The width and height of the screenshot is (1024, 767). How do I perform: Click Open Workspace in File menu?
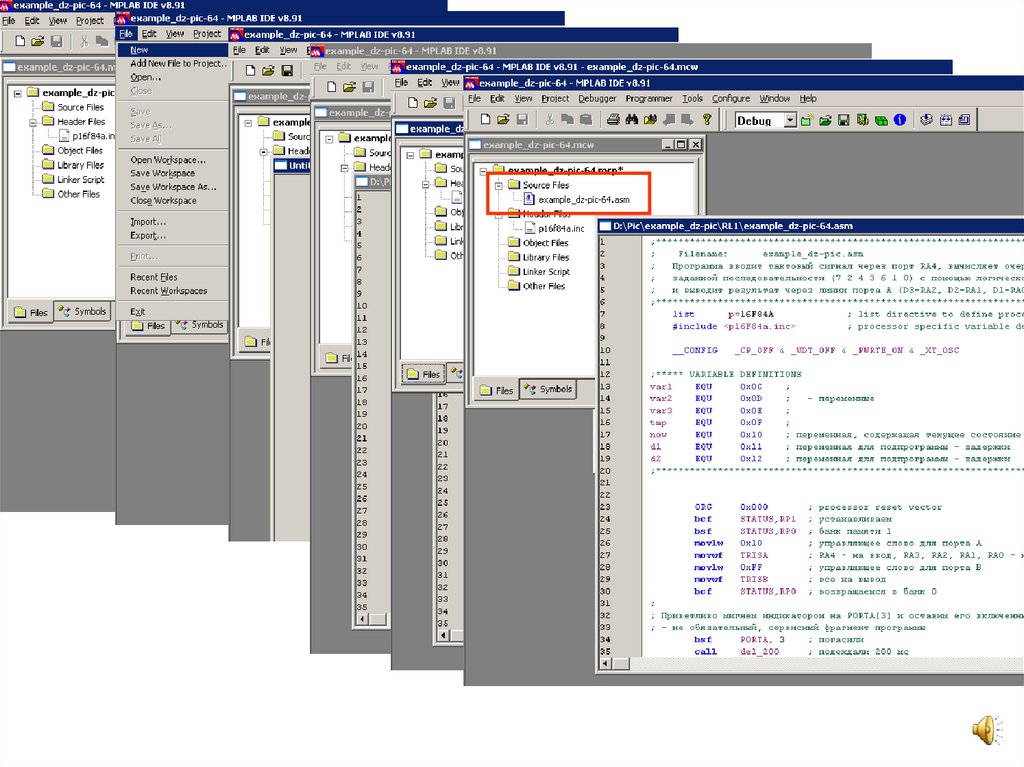(x=168, y=160)
